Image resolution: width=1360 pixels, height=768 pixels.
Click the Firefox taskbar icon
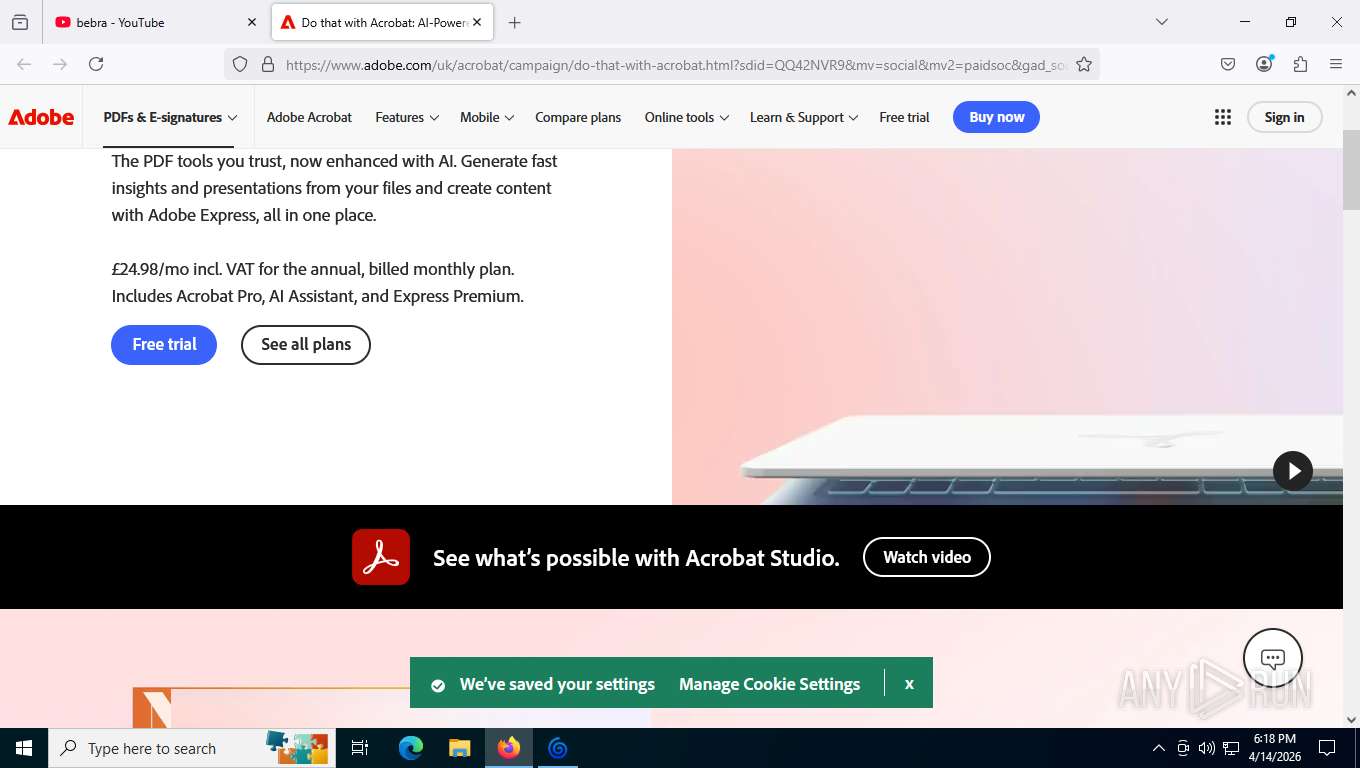coord(509,748)
